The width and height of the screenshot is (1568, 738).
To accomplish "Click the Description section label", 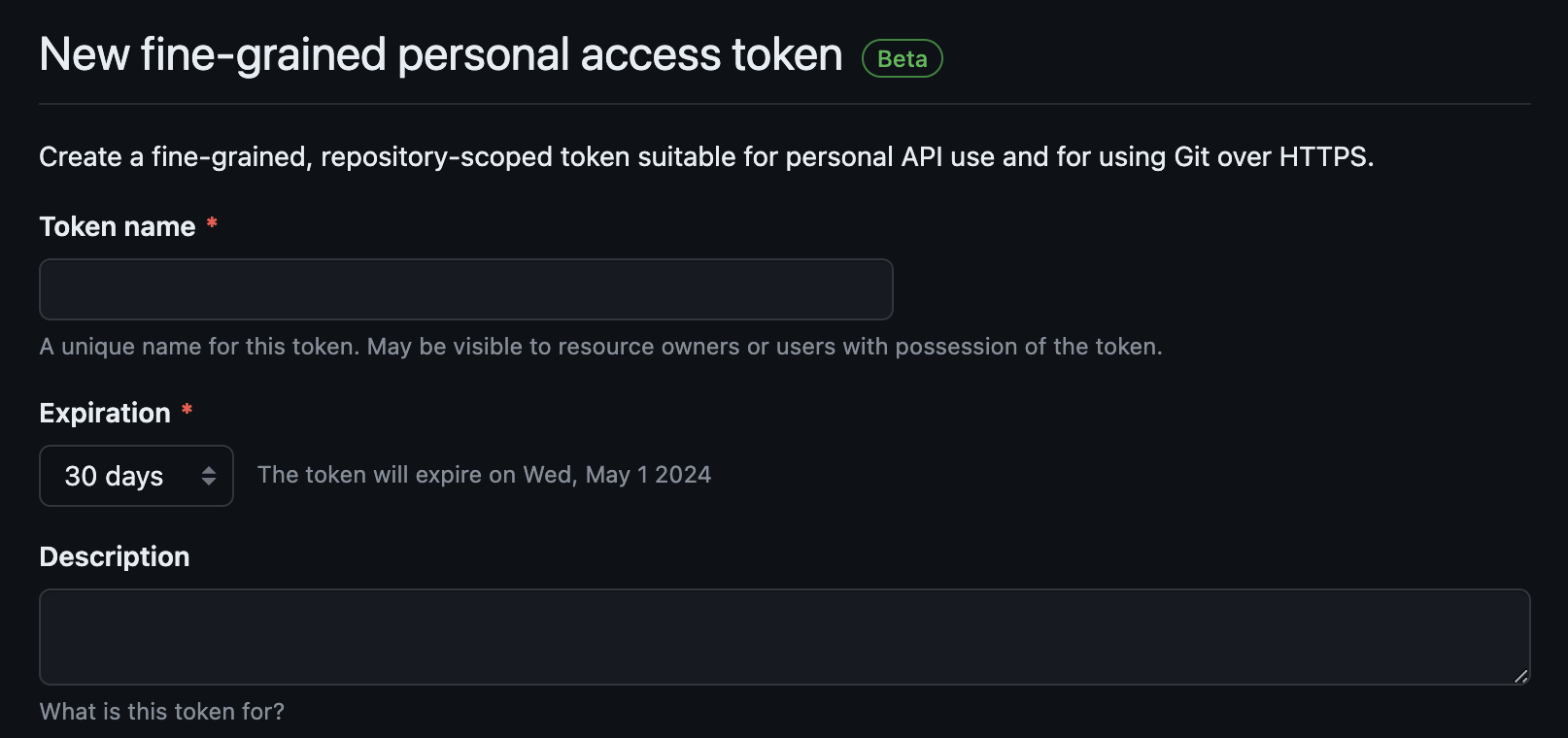I will click(x=114, y=555).
